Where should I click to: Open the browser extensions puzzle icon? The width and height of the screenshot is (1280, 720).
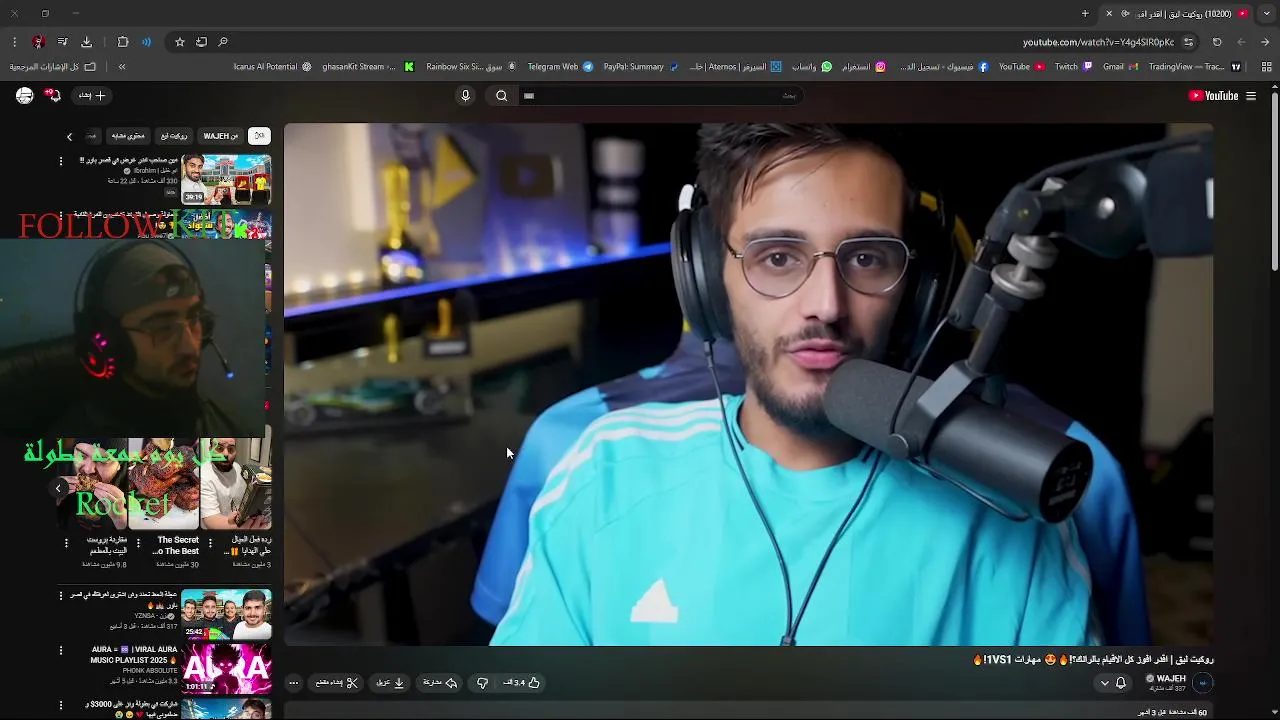coord(123,42)
